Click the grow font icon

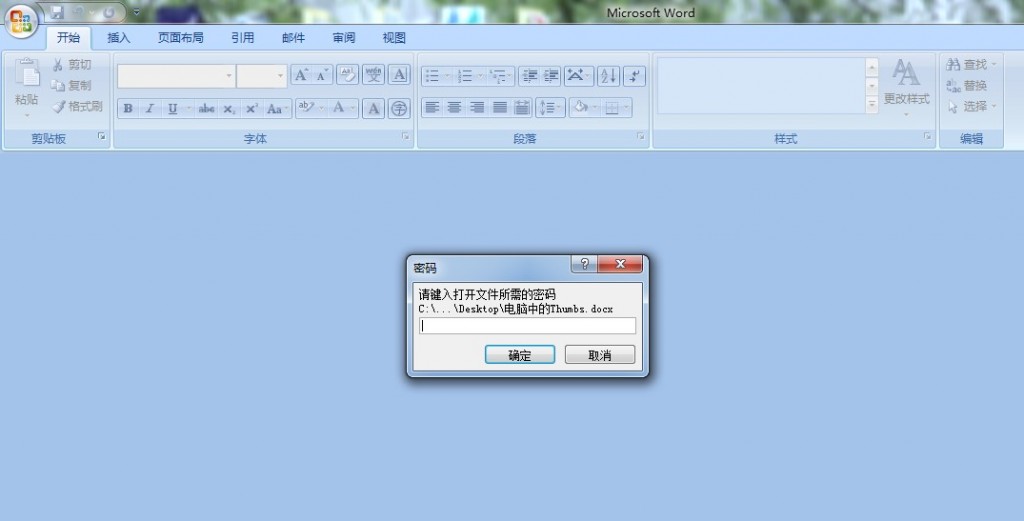point(300,75)
